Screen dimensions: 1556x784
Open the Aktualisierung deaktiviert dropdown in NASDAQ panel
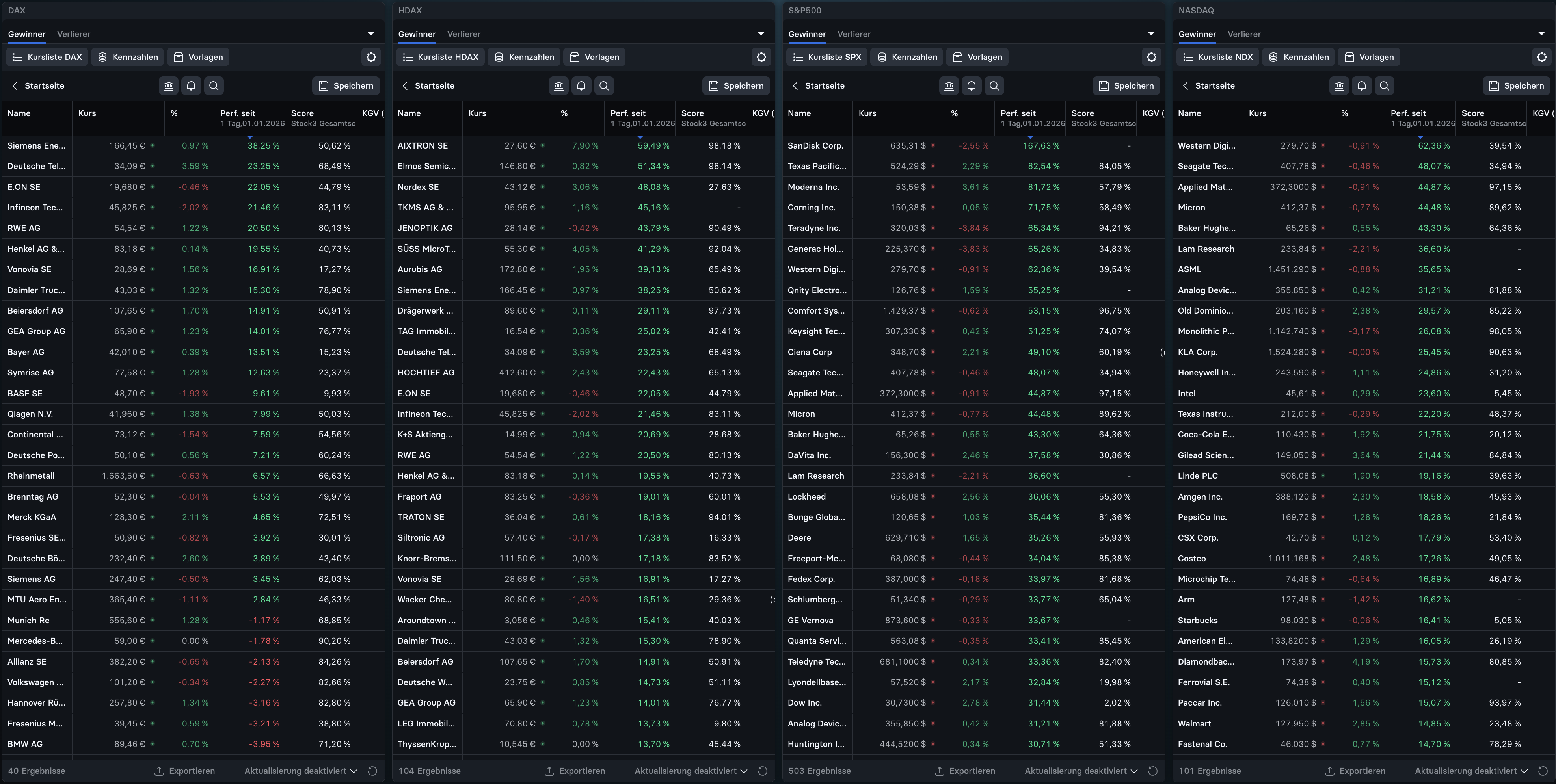pos(1471,771)
